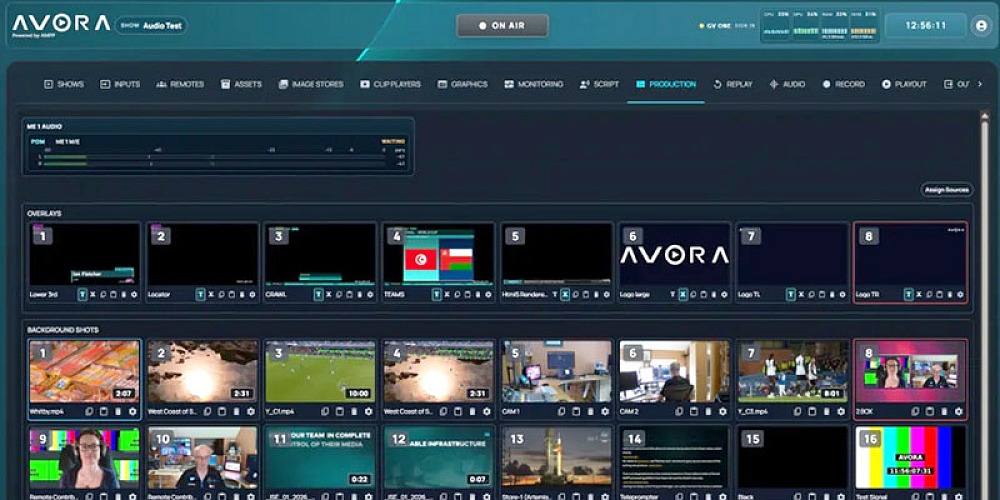
Task: Go to the PLAYOUT tab
Action: coord(904,84)
